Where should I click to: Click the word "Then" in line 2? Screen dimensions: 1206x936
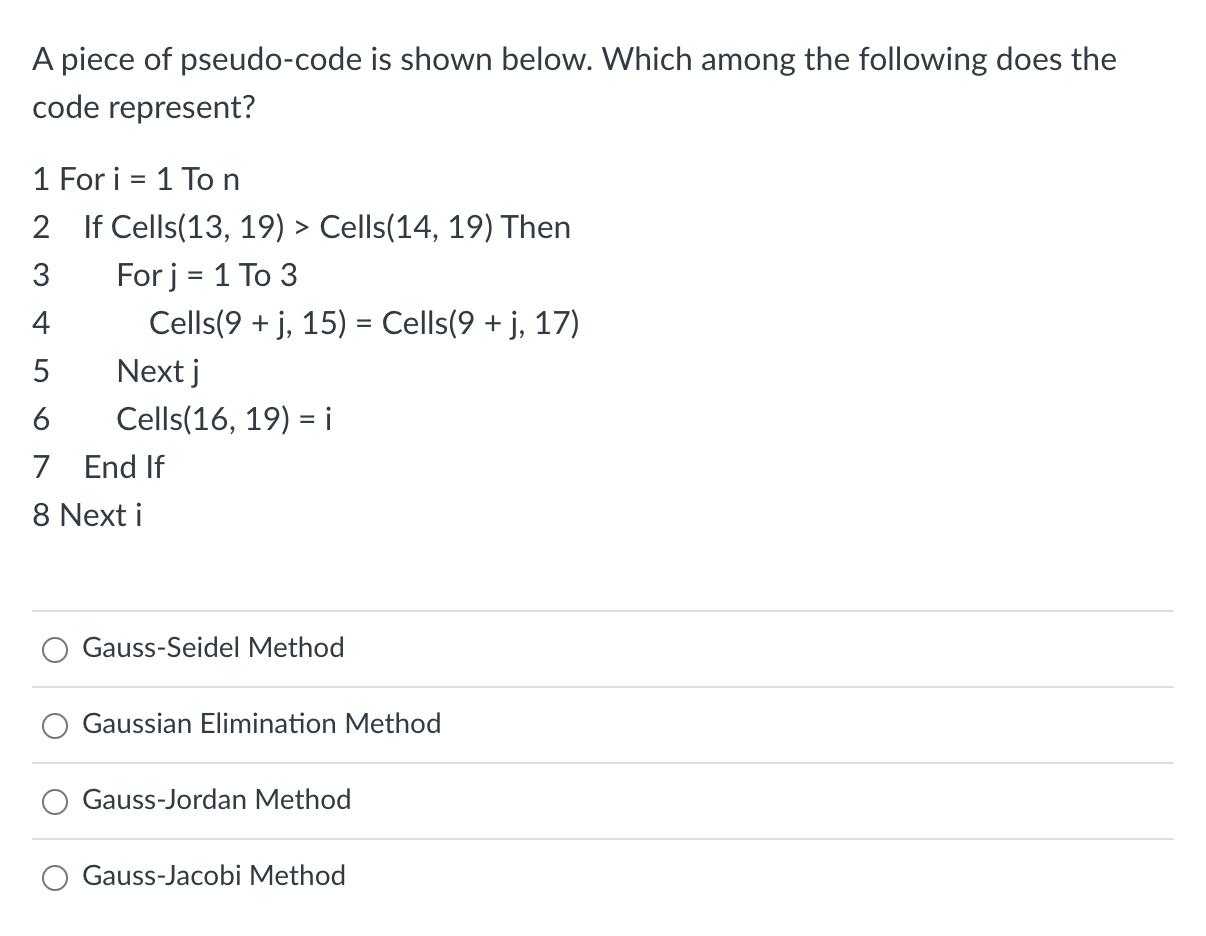(x=536, y=228)
